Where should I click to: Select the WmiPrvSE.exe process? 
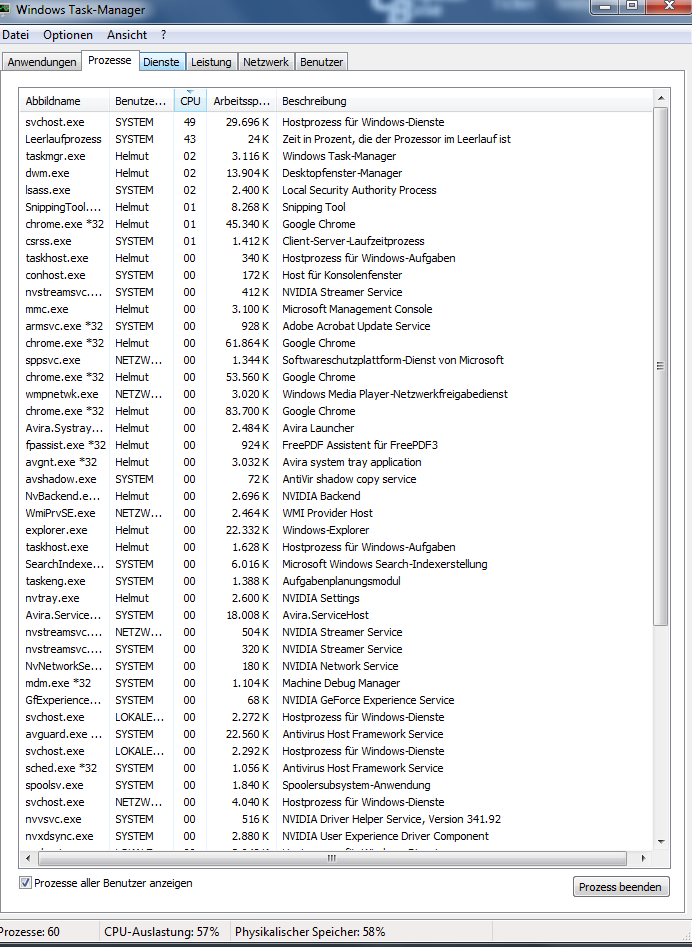click(336, 513)
